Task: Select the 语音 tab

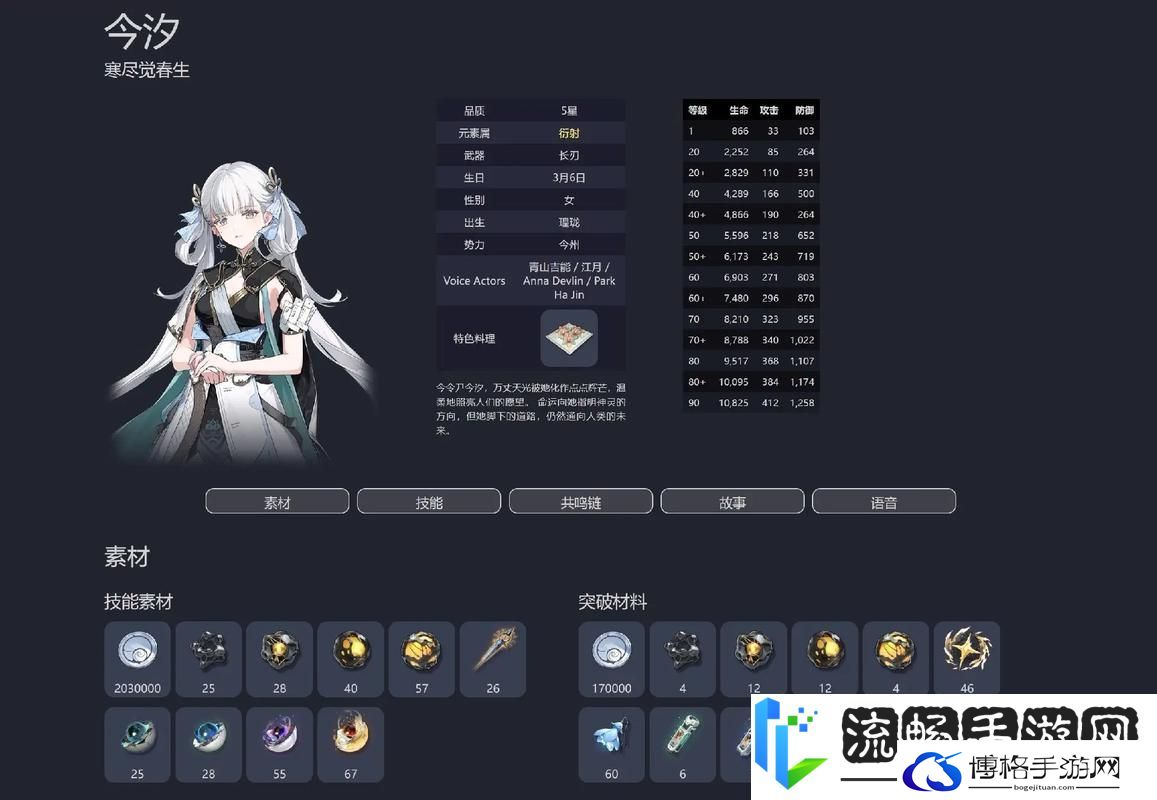Action: tap(884, 502)
